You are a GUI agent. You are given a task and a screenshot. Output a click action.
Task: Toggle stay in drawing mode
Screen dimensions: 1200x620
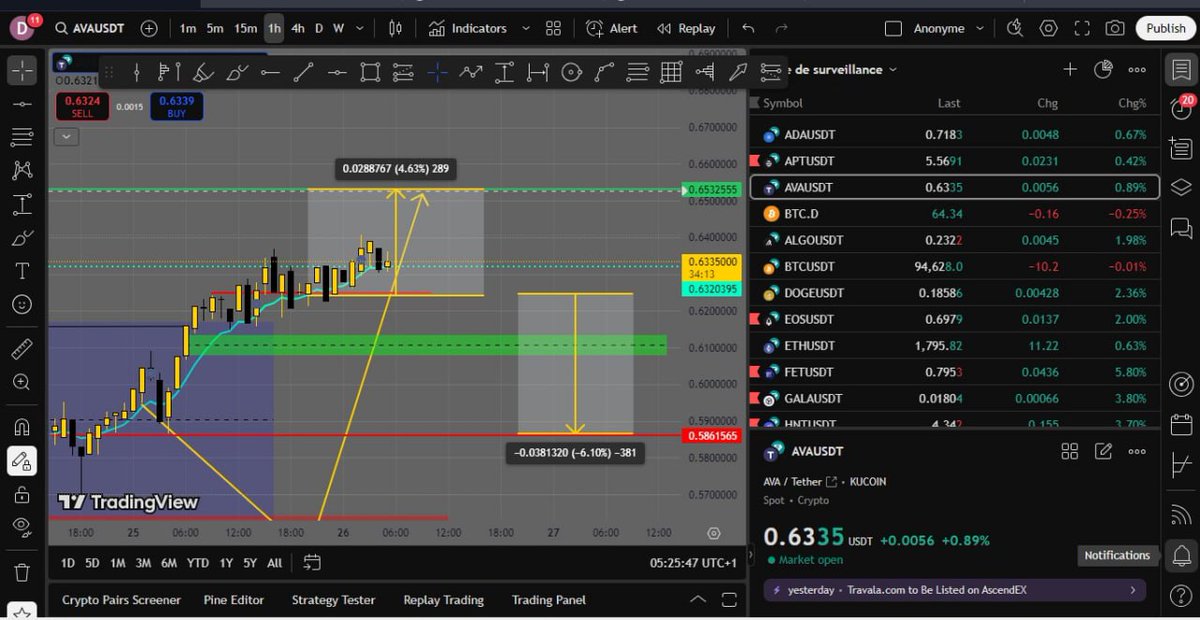(22, 460)
